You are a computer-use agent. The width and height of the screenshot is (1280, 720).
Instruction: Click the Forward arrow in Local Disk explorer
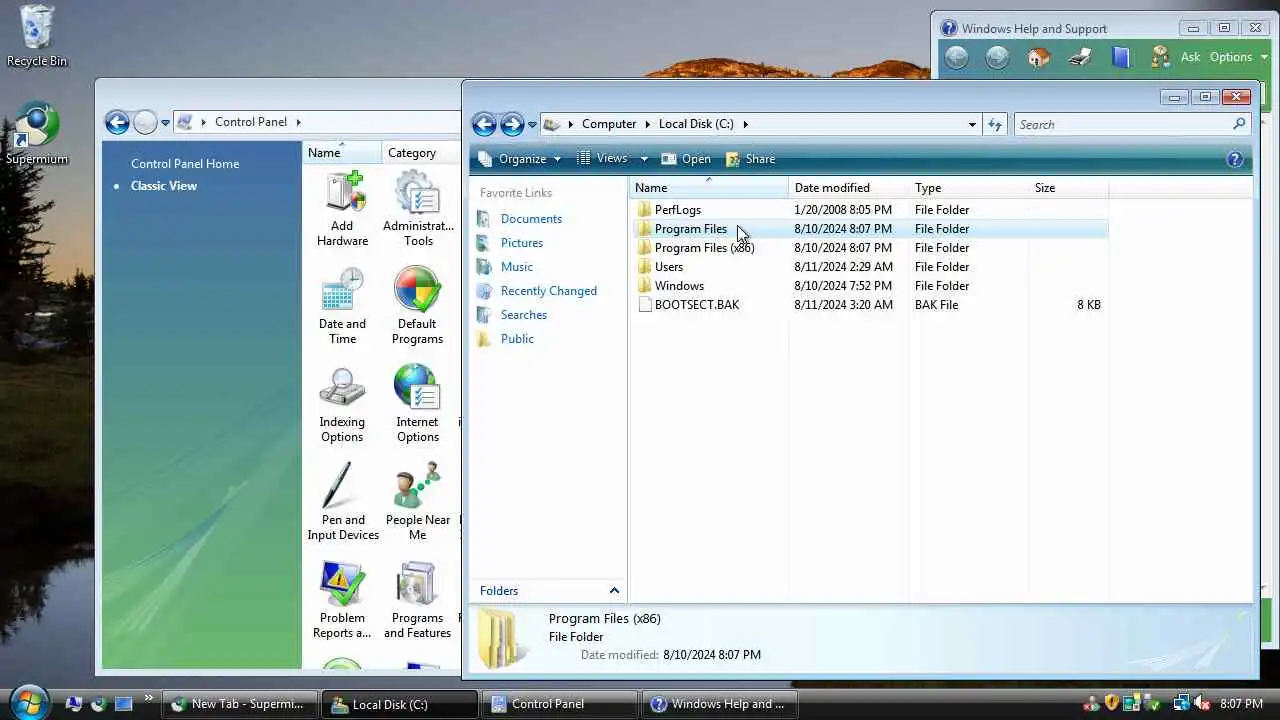512,124
